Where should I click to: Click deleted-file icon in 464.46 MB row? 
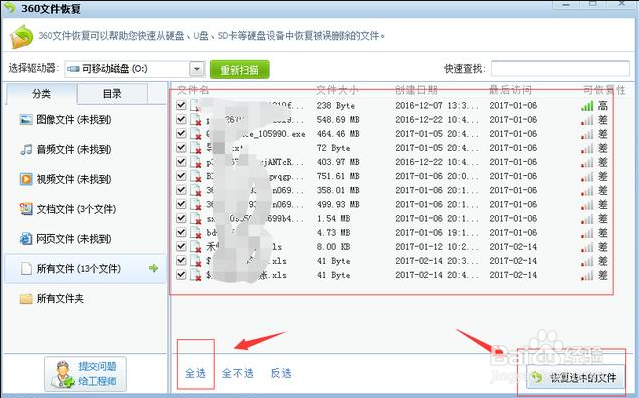(196, 134)
